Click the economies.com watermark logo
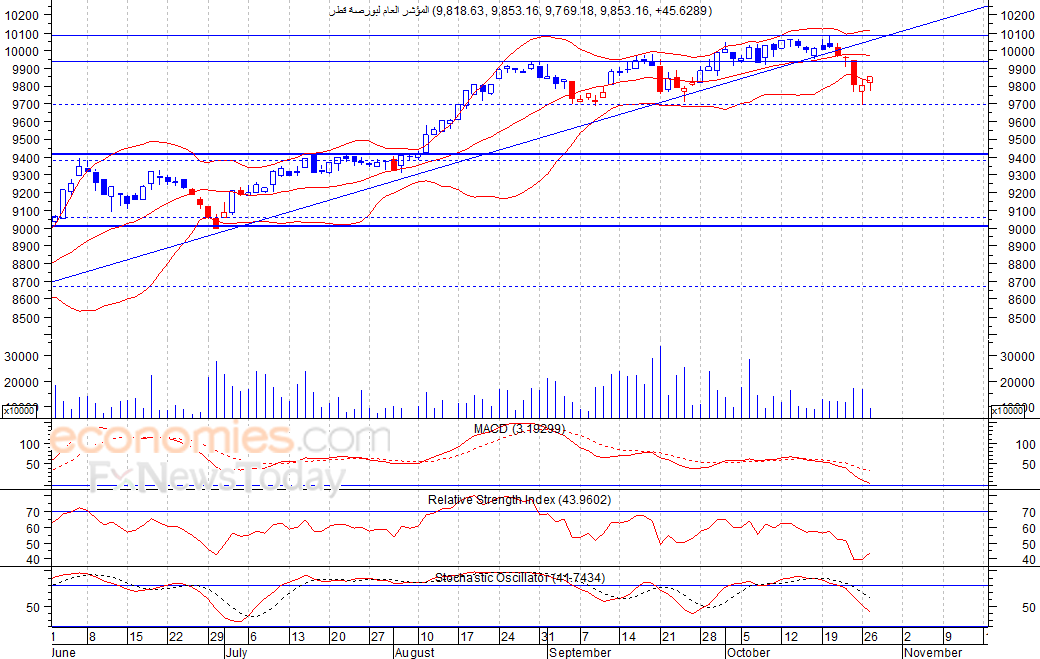The image size is (1040, 659). [219, 439]
